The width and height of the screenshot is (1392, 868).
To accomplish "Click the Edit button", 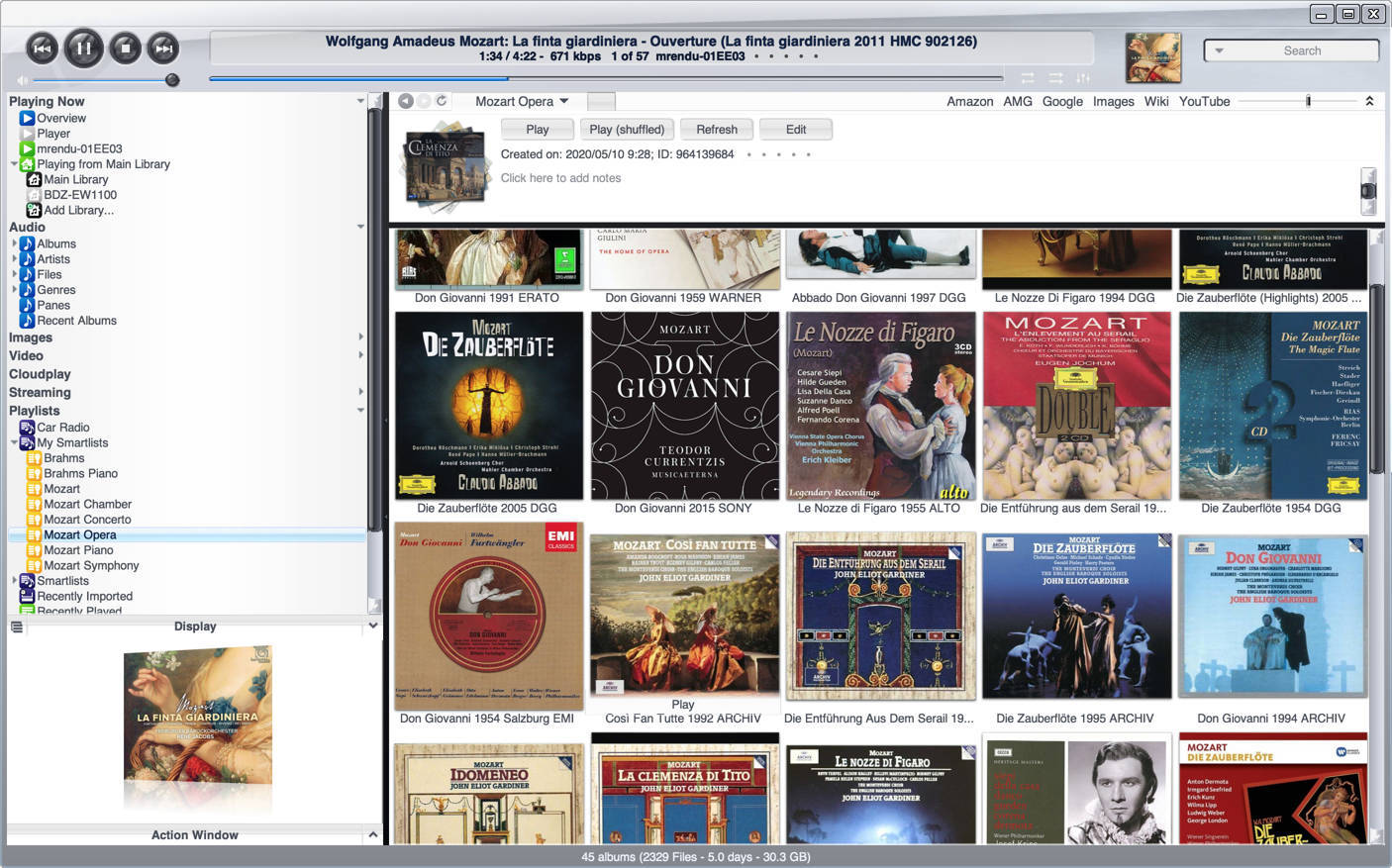I will tap(796, 130).
